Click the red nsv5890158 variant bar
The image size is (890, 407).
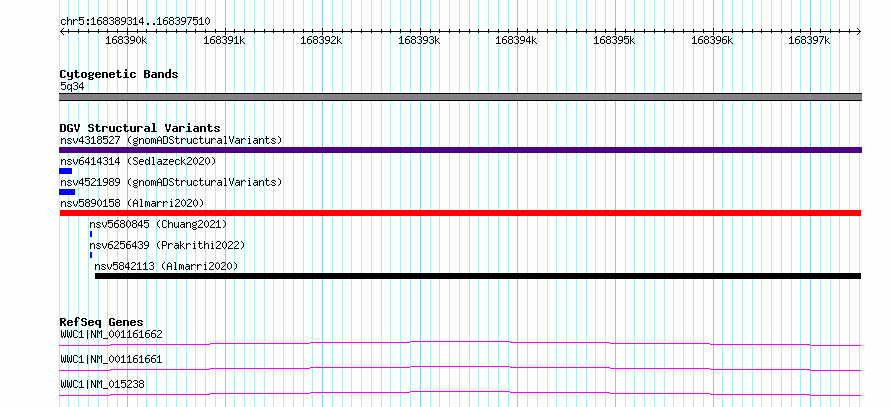pyautogui.click(x=460, y=213)
